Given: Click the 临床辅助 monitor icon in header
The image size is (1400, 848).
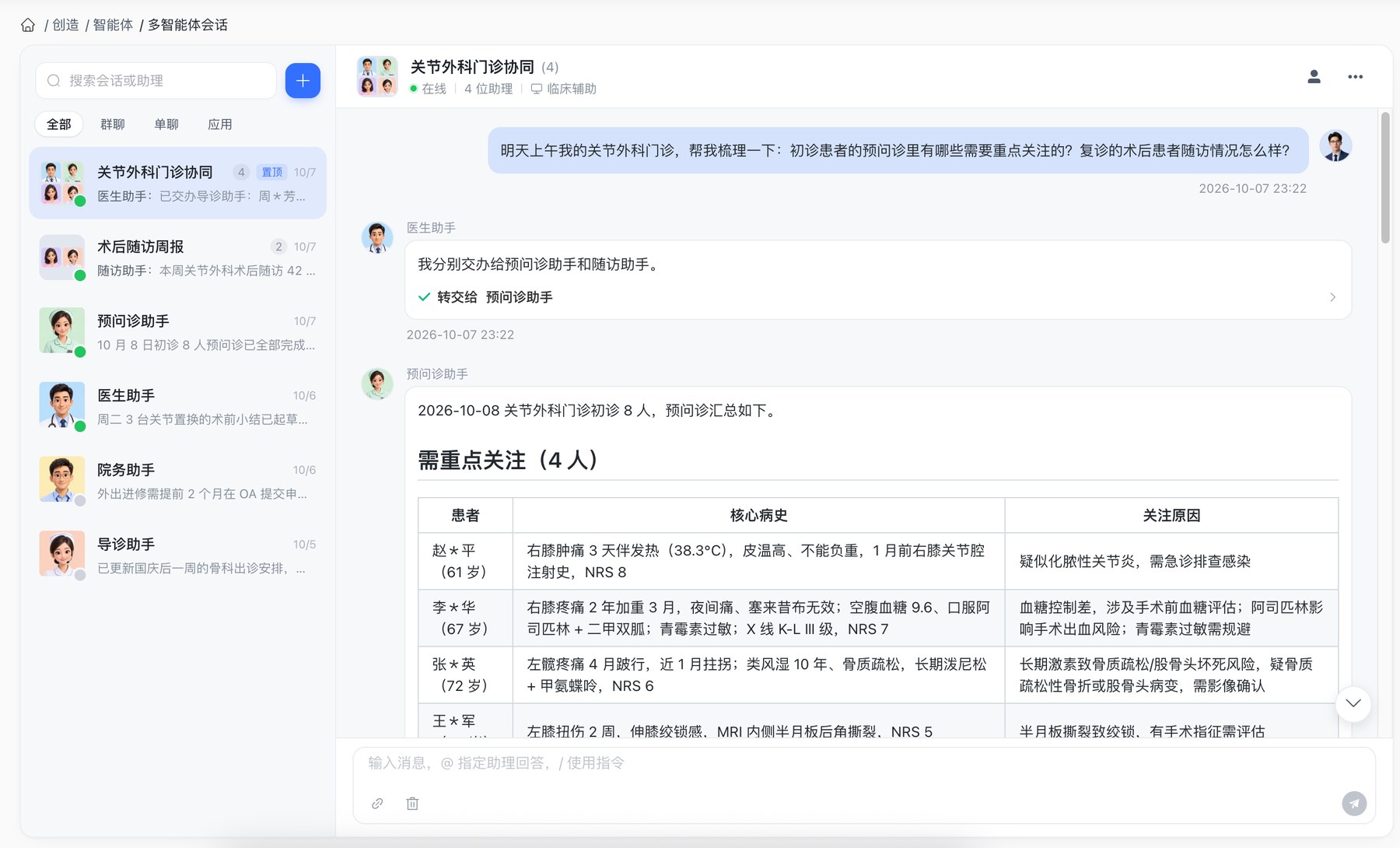Looking at the screenshot, I should tap(536, 89).
